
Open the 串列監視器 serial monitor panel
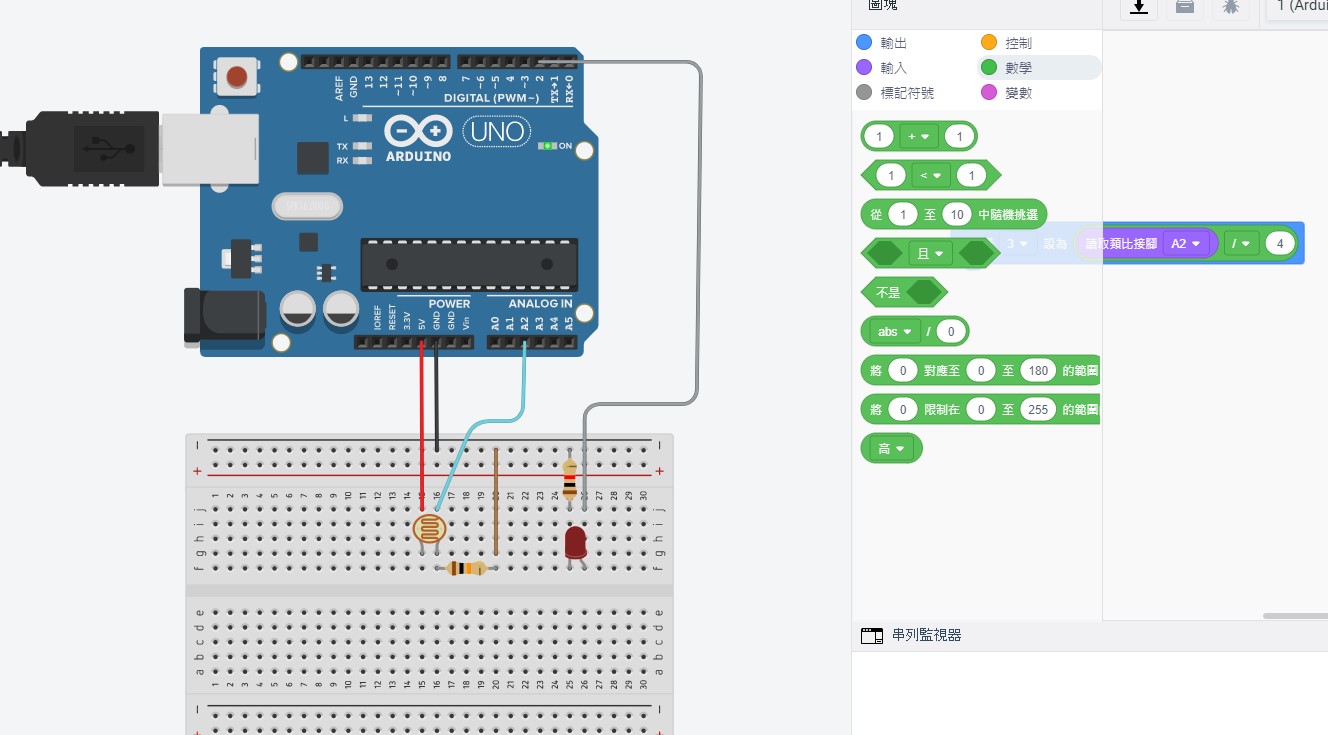[926, 636]
